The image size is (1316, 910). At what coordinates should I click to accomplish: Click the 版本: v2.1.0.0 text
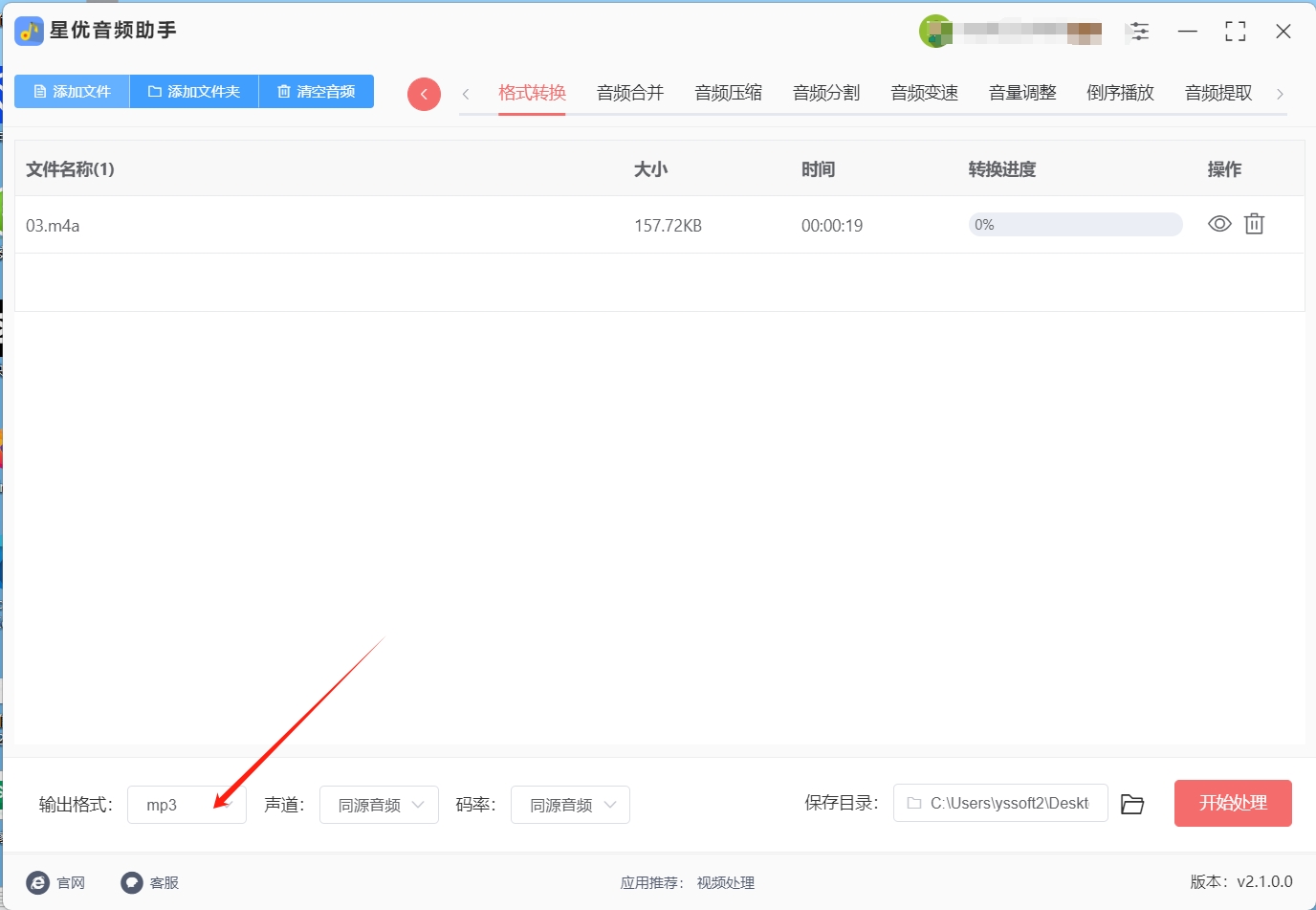tap(1240, 882)
